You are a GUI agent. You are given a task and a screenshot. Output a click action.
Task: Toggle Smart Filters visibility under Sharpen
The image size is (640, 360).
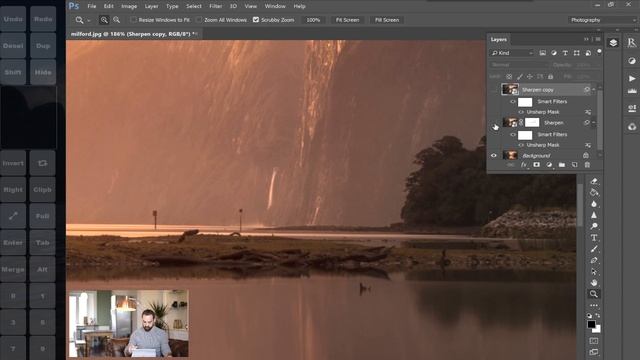(513, 134)
